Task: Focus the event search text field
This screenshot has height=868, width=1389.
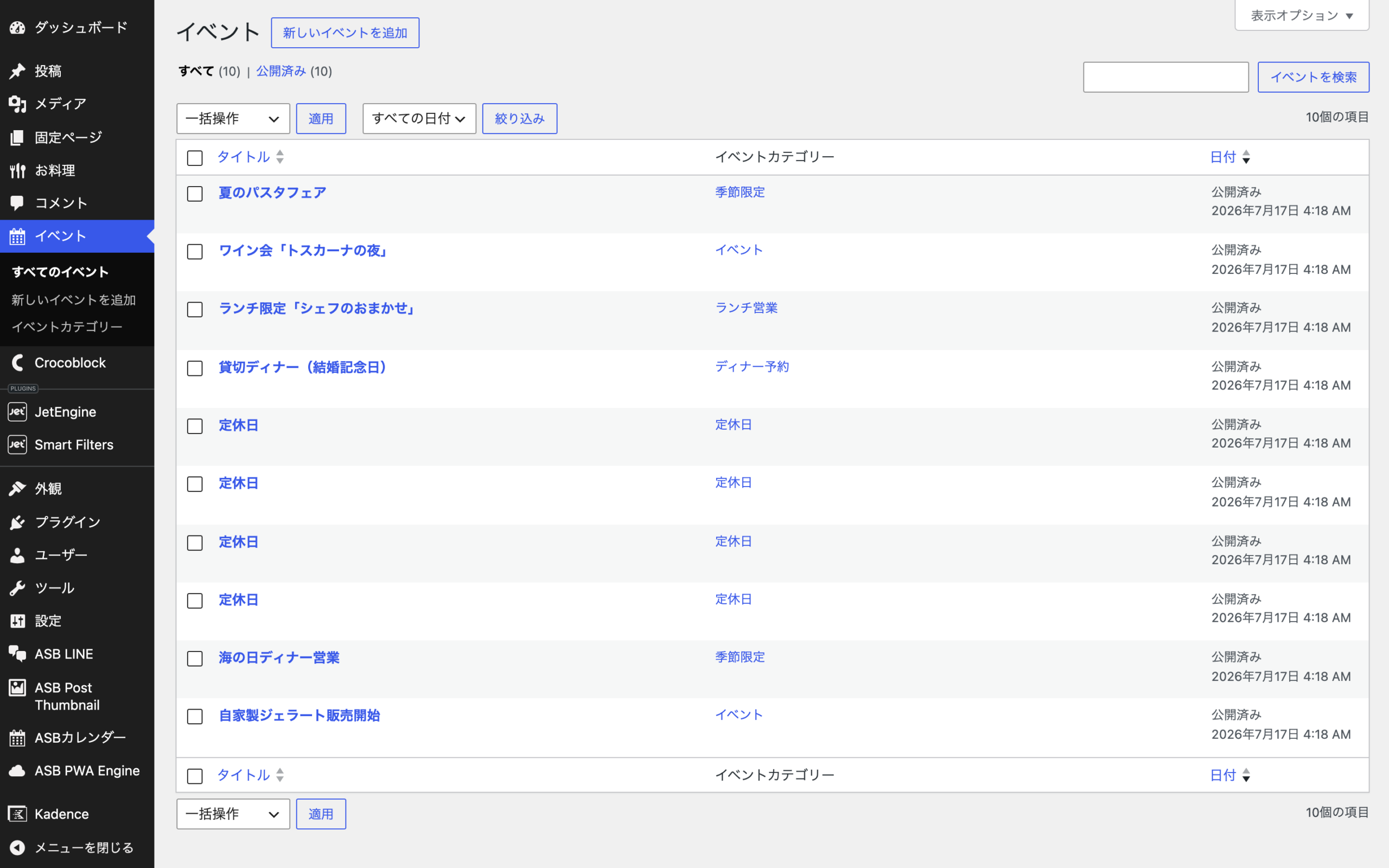Action: click(1165, 77)
